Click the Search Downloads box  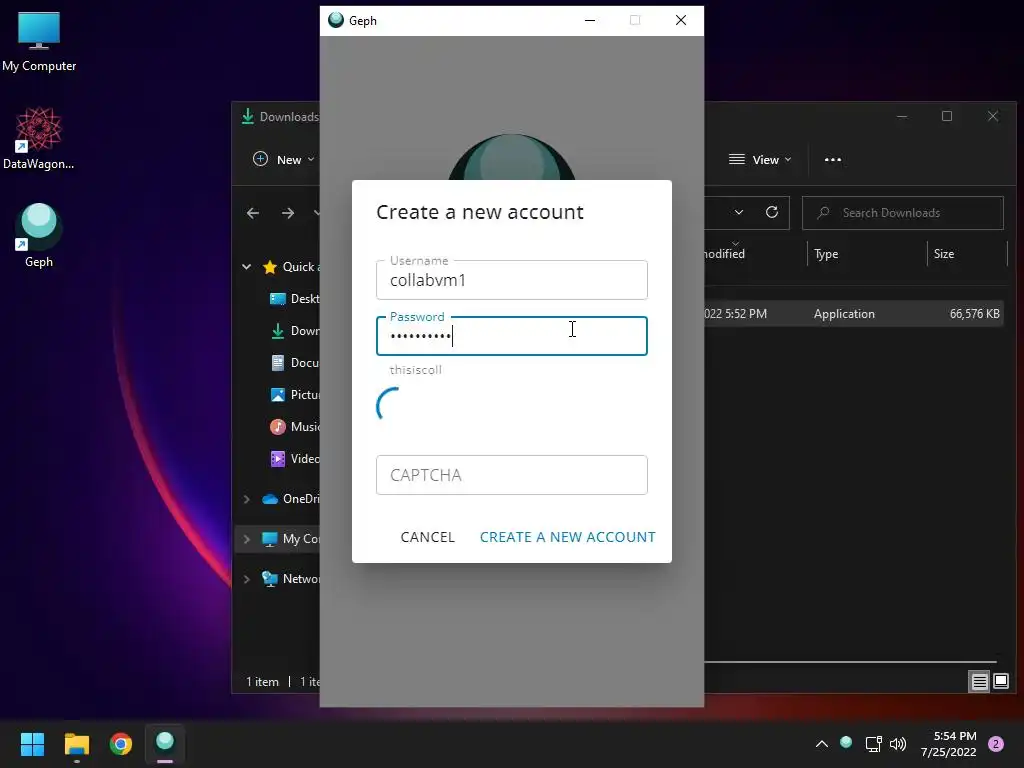pyautogui.click(x=903, y=213)
